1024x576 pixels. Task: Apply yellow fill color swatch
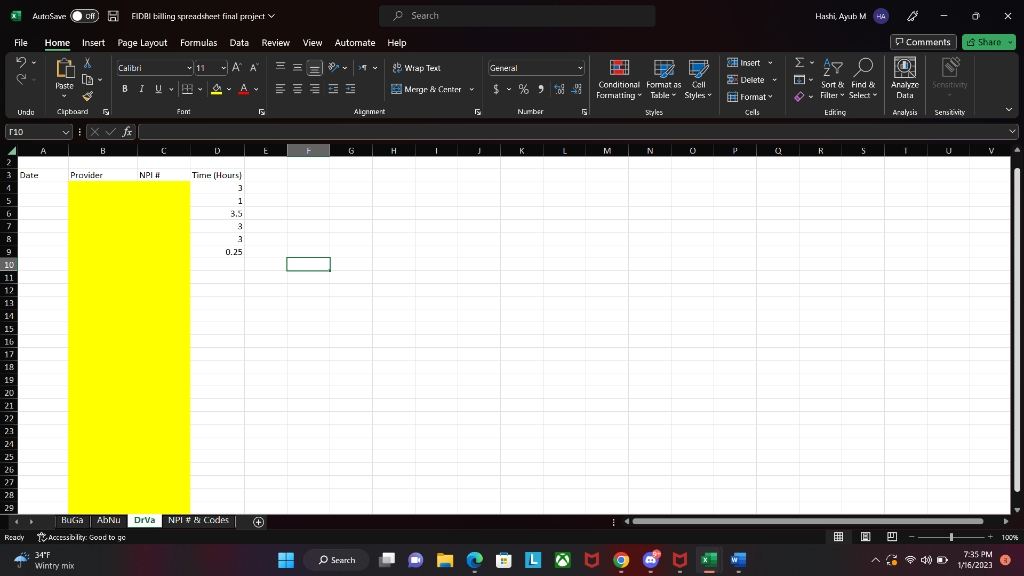(216, 89)
